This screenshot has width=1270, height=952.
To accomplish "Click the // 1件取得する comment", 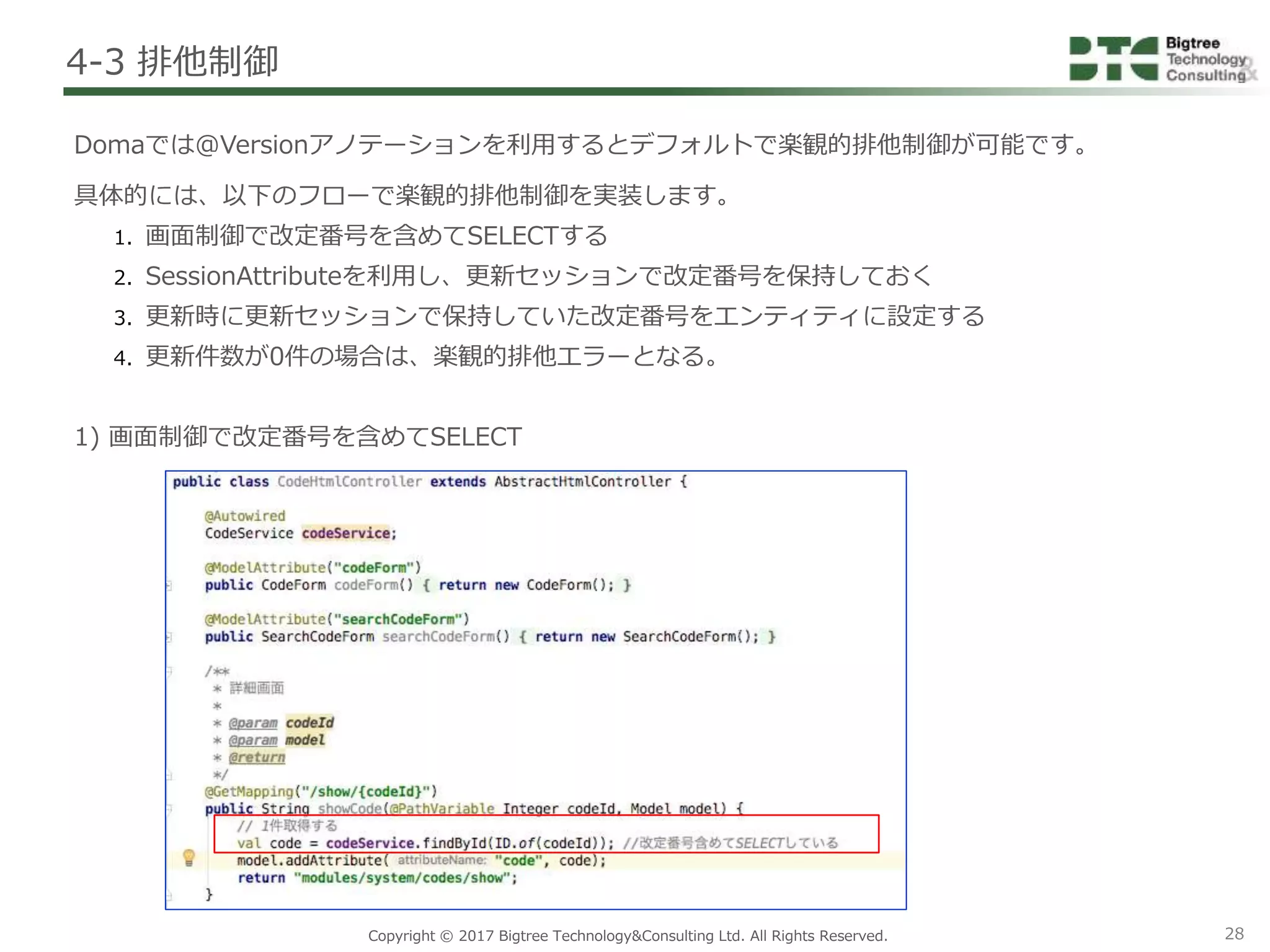I will 287,826.
